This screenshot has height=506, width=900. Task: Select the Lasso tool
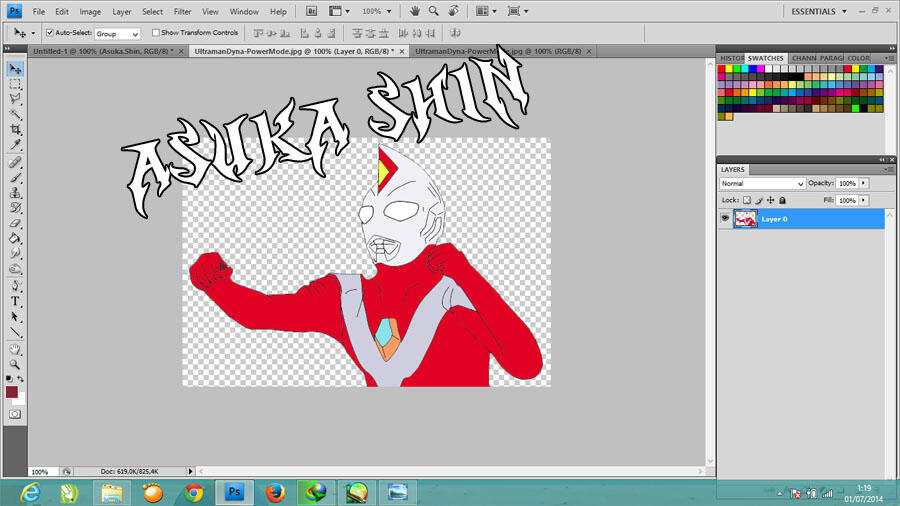15,99
